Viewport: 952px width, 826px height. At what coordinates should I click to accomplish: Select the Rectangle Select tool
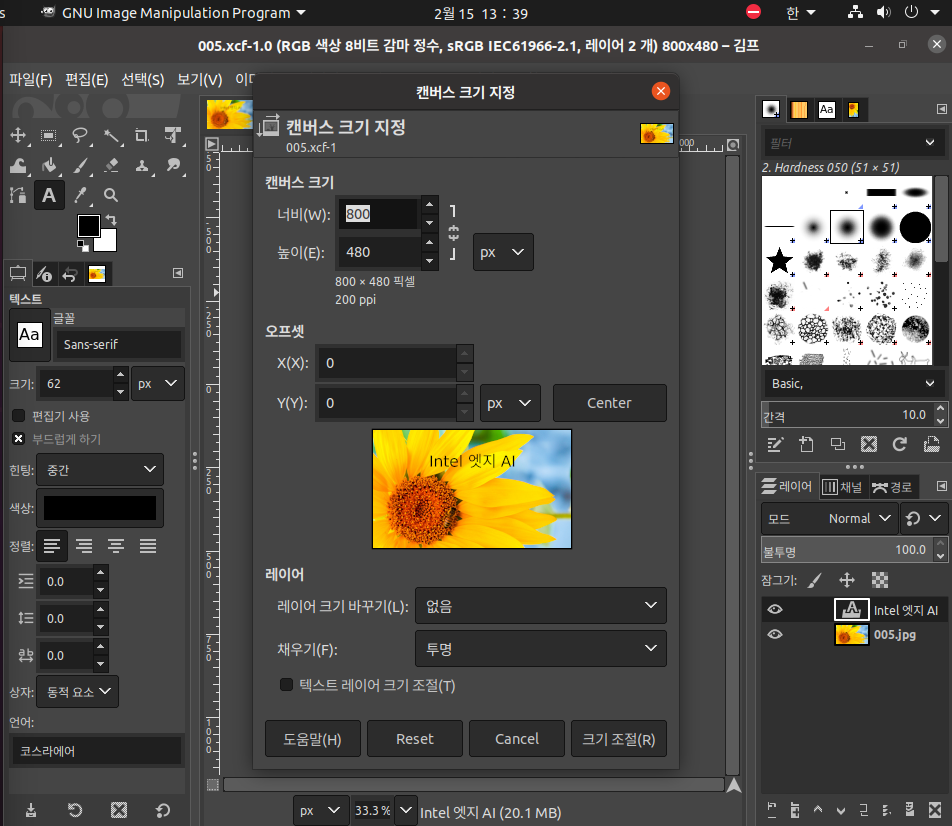click(x=49, y=135)
